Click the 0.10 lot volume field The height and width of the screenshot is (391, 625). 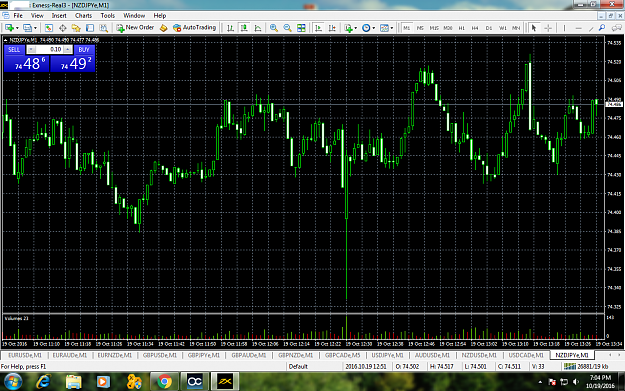tap(49, 49)
